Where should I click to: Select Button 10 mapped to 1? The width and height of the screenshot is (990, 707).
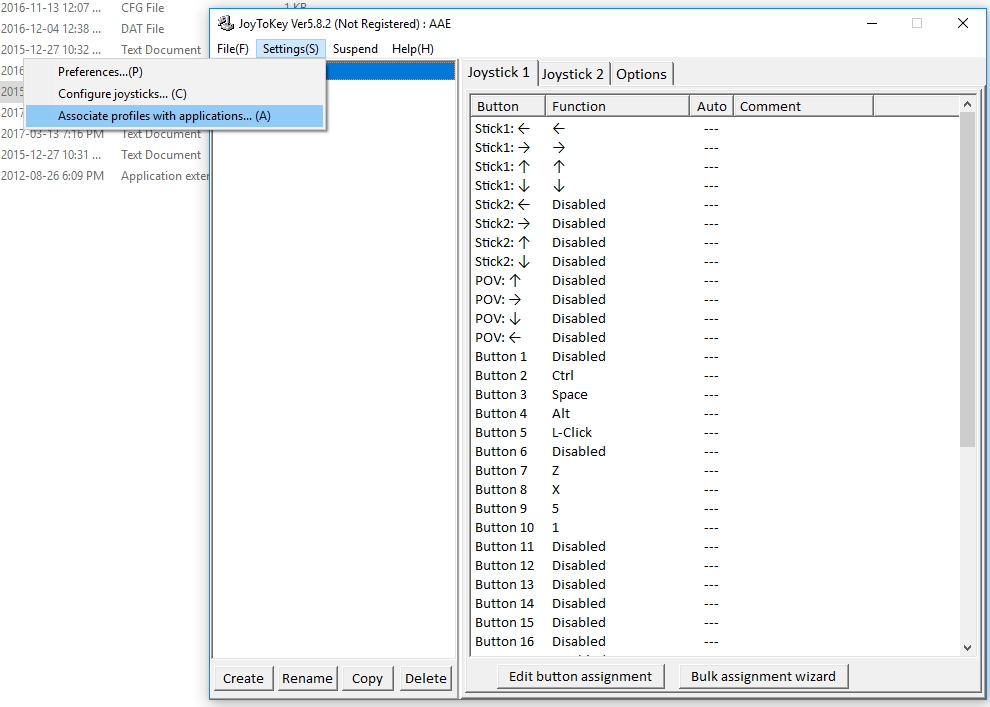tap(715, 527)
